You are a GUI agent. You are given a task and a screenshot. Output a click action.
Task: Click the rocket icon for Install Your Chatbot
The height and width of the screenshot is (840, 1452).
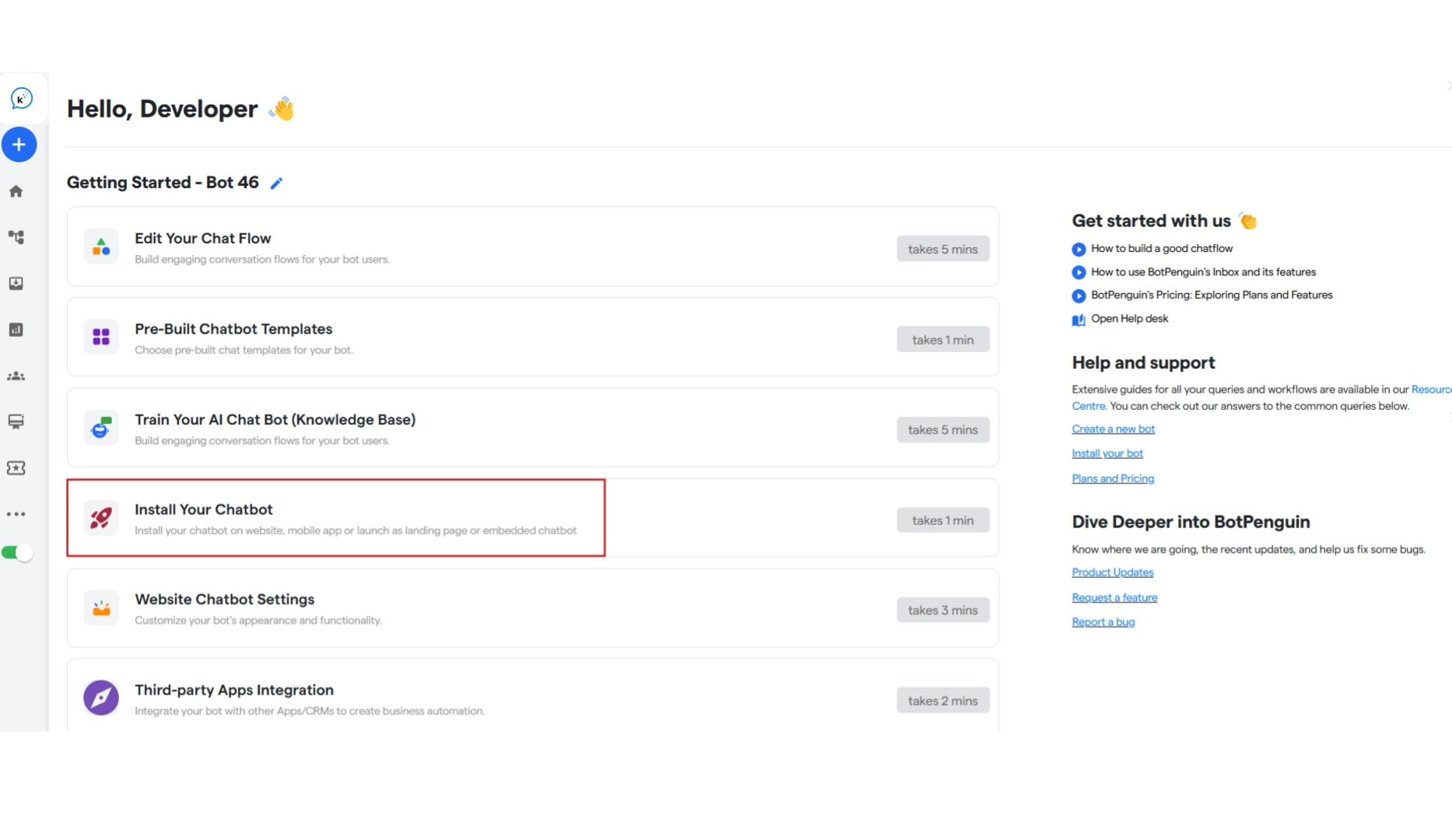(101, 518)
